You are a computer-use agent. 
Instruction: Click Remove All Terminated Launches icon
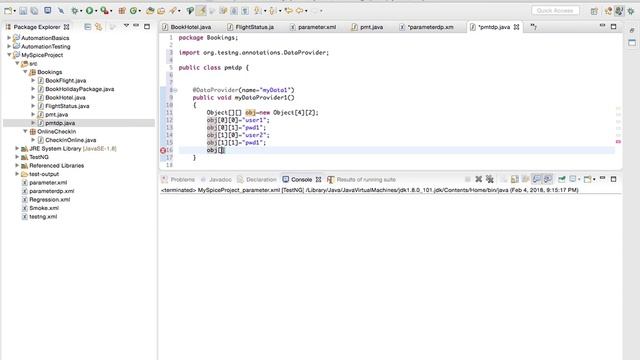point(489,179)
